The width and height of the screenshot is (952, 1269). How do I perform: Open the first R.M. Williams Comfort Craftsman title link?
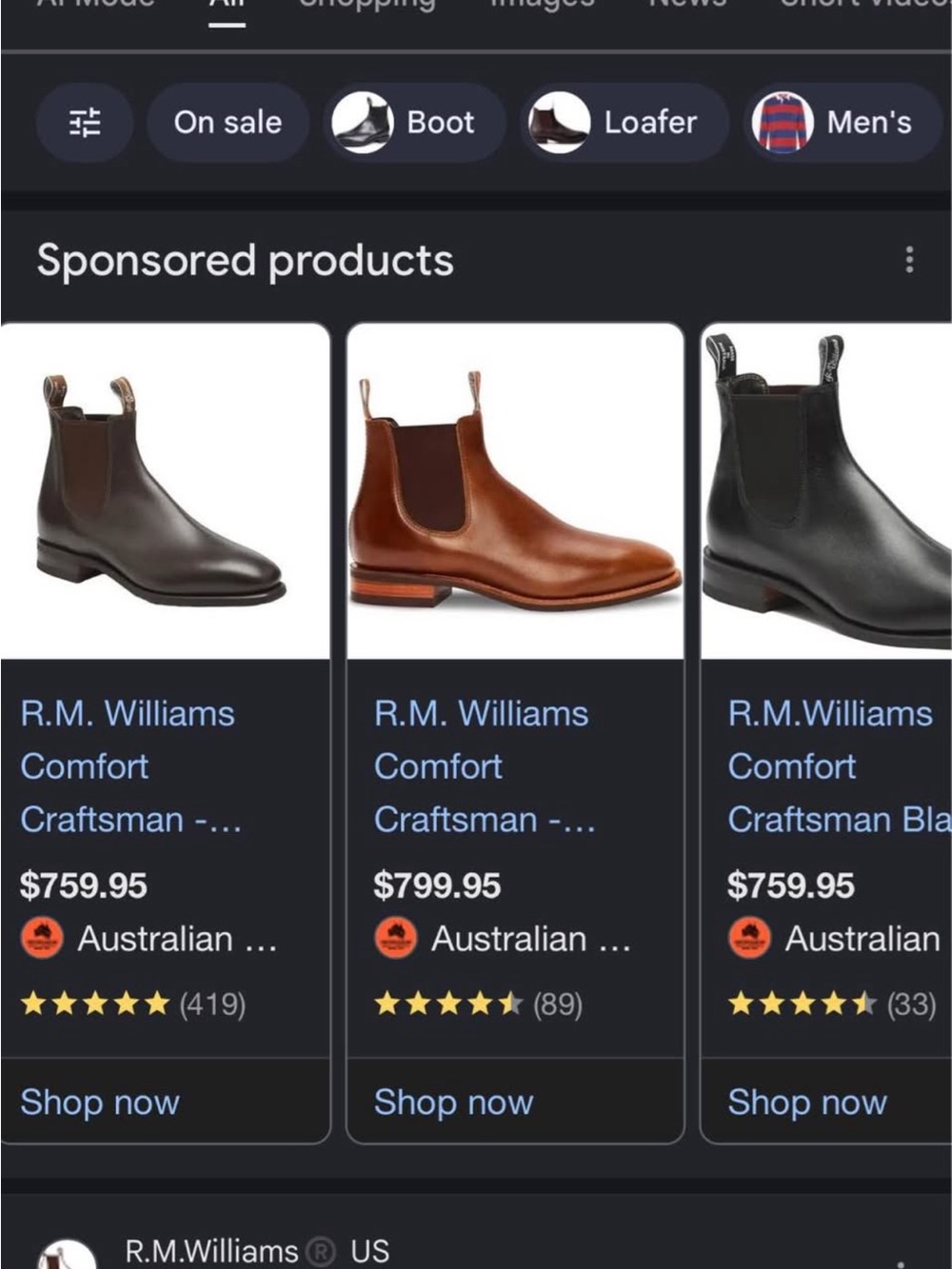(129, 766)
